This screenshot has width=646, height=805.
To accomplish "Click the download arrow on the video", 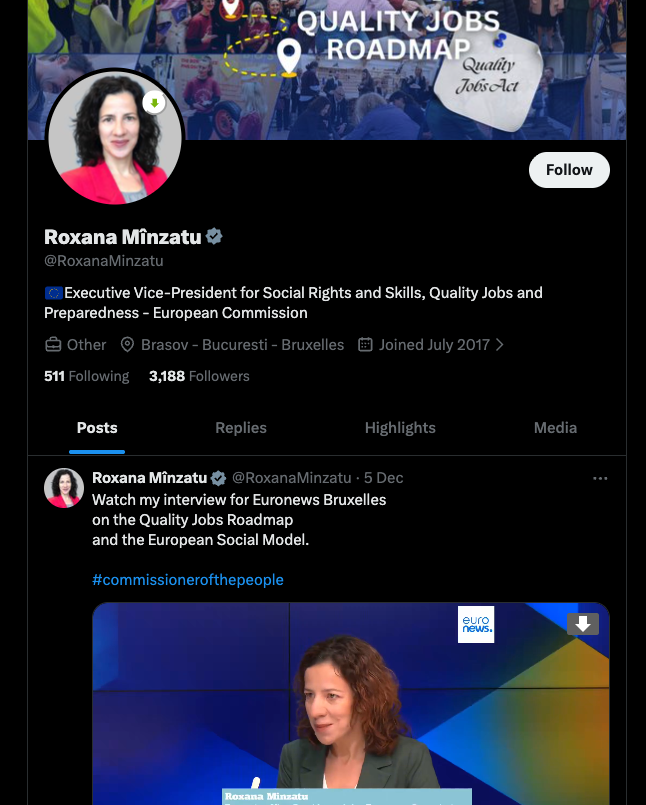I will click(x=583, y=624).
